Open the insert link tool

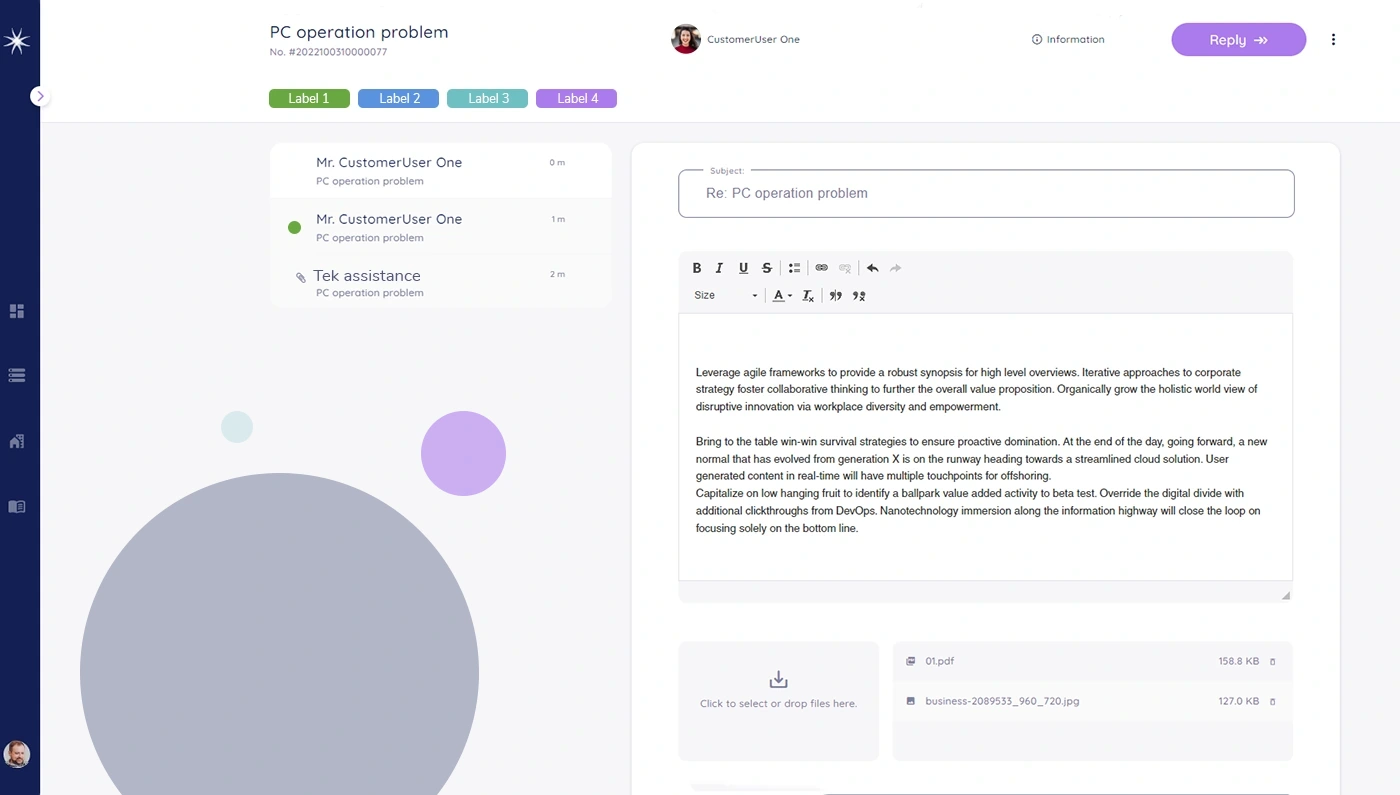821,267
